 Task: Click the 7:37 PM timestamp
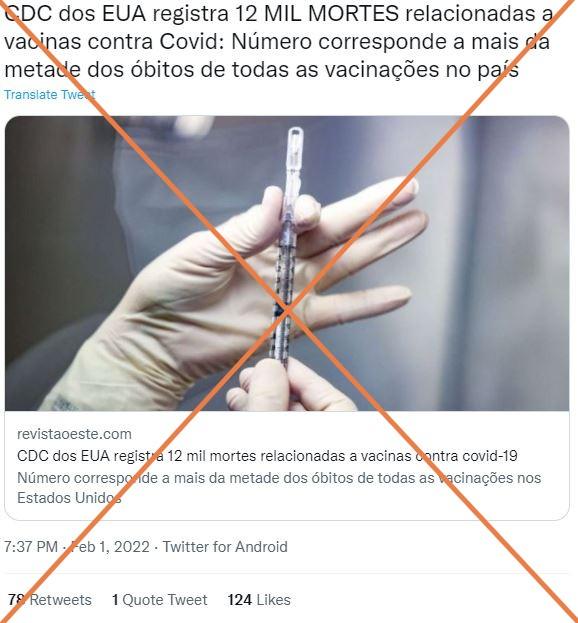point(31,547)
